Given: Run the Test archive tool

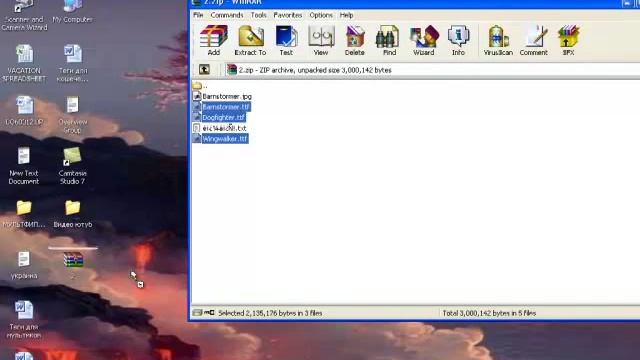Looking at the screenshot, I should (x=286, y=40).
